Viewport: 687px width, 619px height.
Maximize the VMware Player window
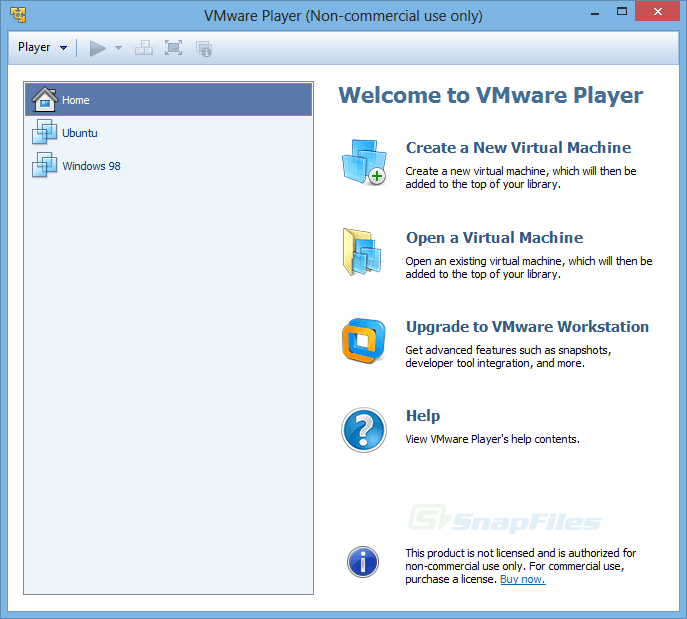coord(622,12)
